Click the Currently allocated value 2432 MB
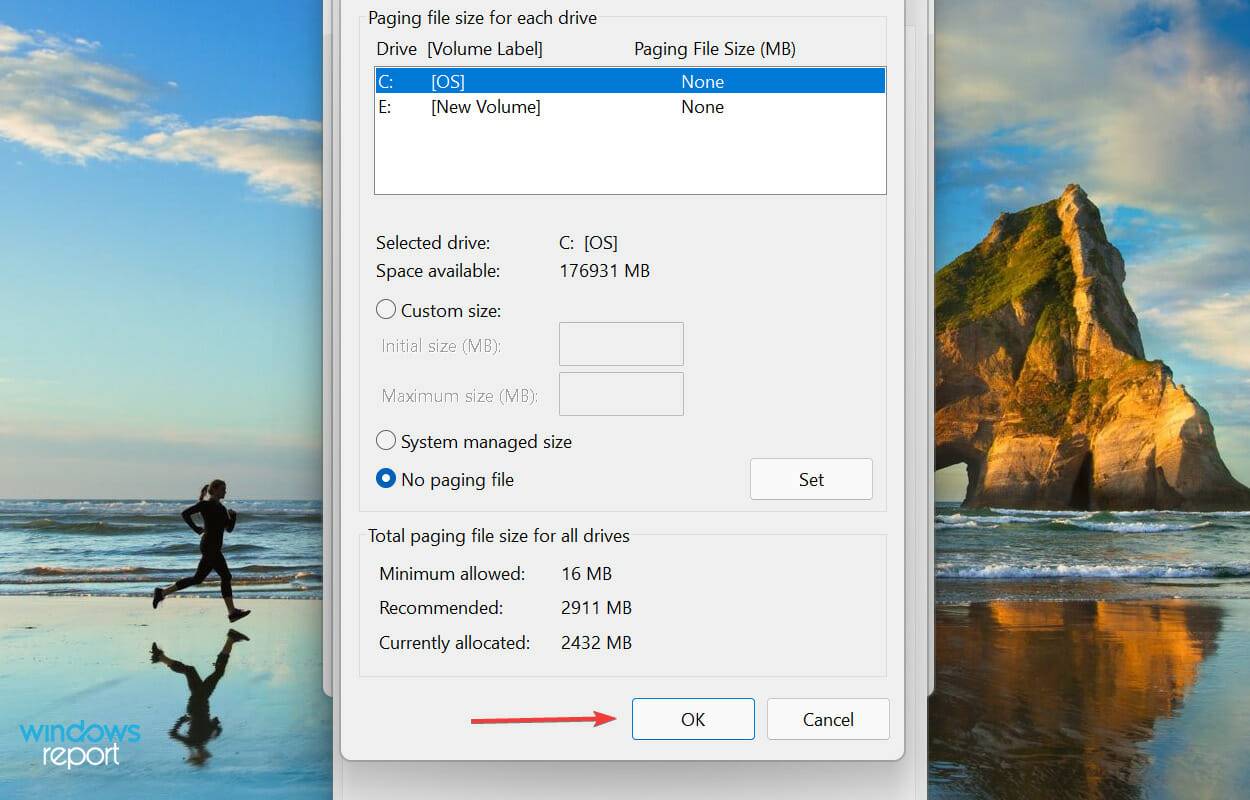The width and height of the screenshot is (1250, 800). tap(596, 642)
